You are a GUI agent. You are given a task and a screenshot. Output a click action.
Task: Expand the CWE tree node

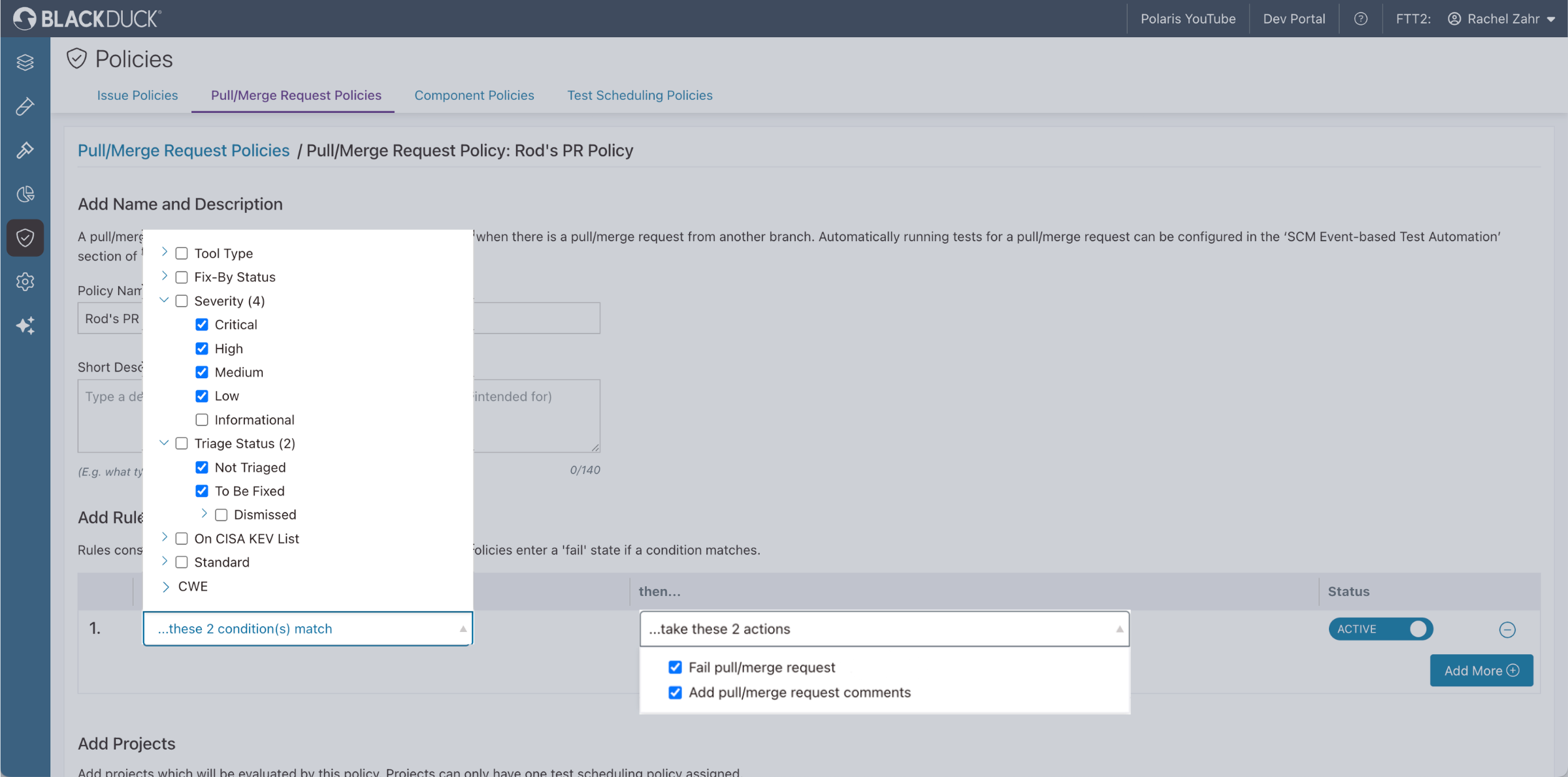(165, 586)
